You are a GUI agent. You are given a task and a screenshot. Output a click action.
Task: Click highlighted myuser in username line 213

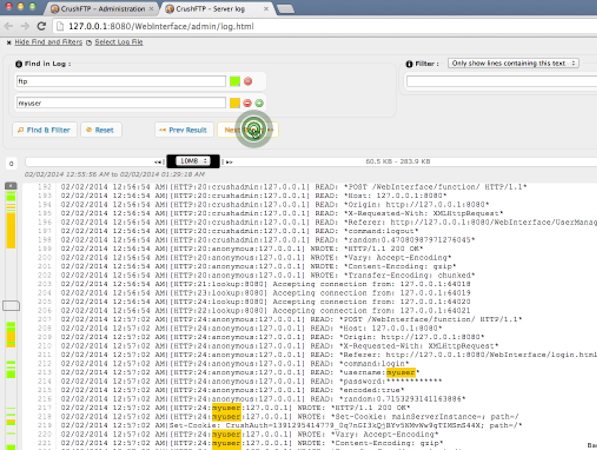pos(401,372)
